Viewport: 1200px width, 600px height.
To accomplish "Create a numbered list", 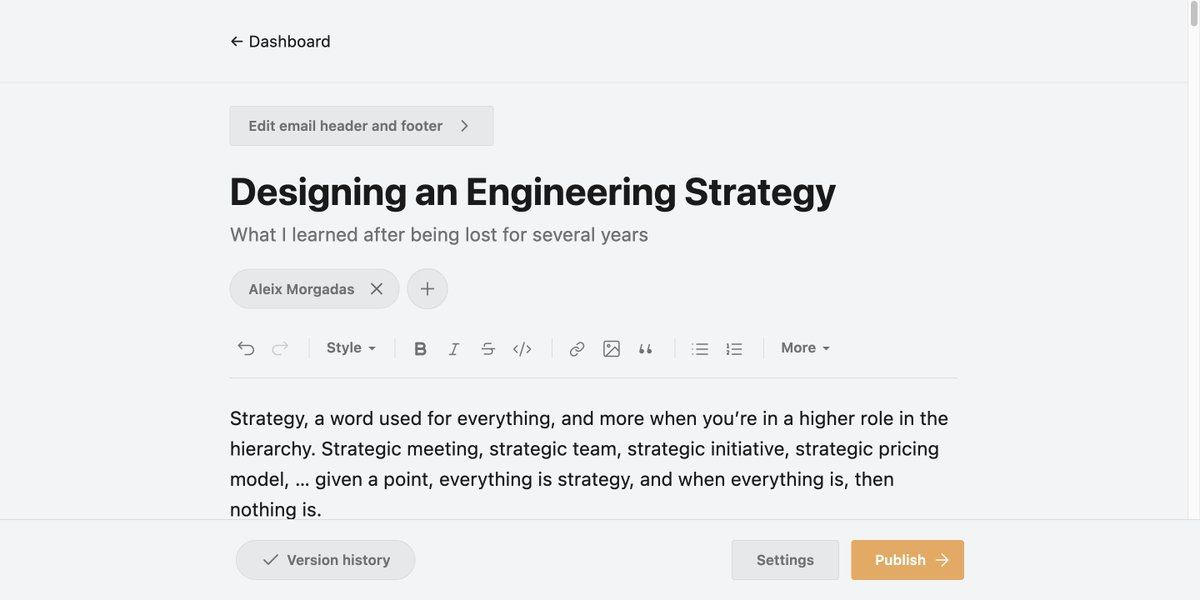I will 734,348.
